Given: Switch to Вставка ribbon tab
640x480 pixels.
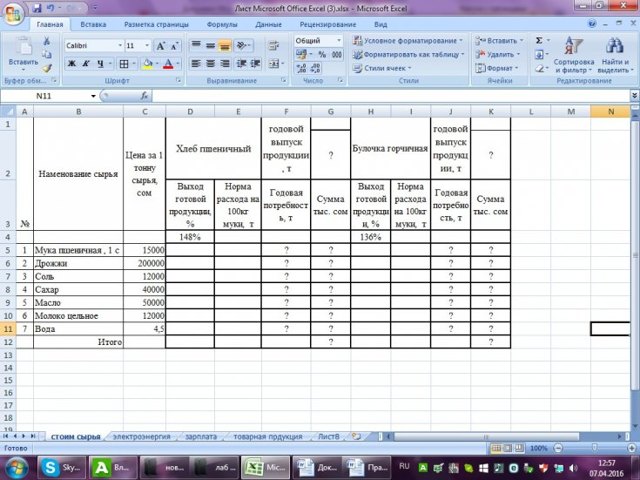Looking at the screenshot, I should (x=93, y=24).
